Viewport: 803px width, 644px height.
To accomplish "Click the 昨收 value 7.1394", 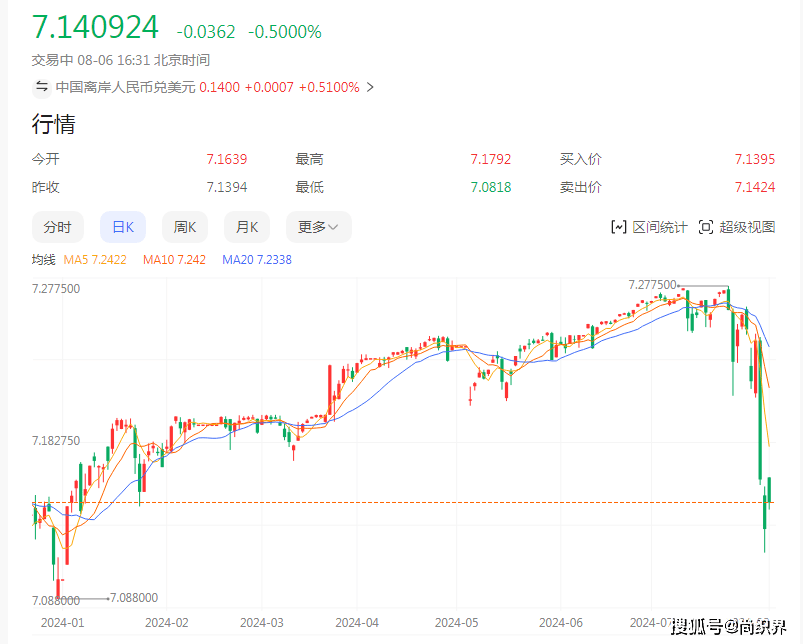I will point(226,187).
